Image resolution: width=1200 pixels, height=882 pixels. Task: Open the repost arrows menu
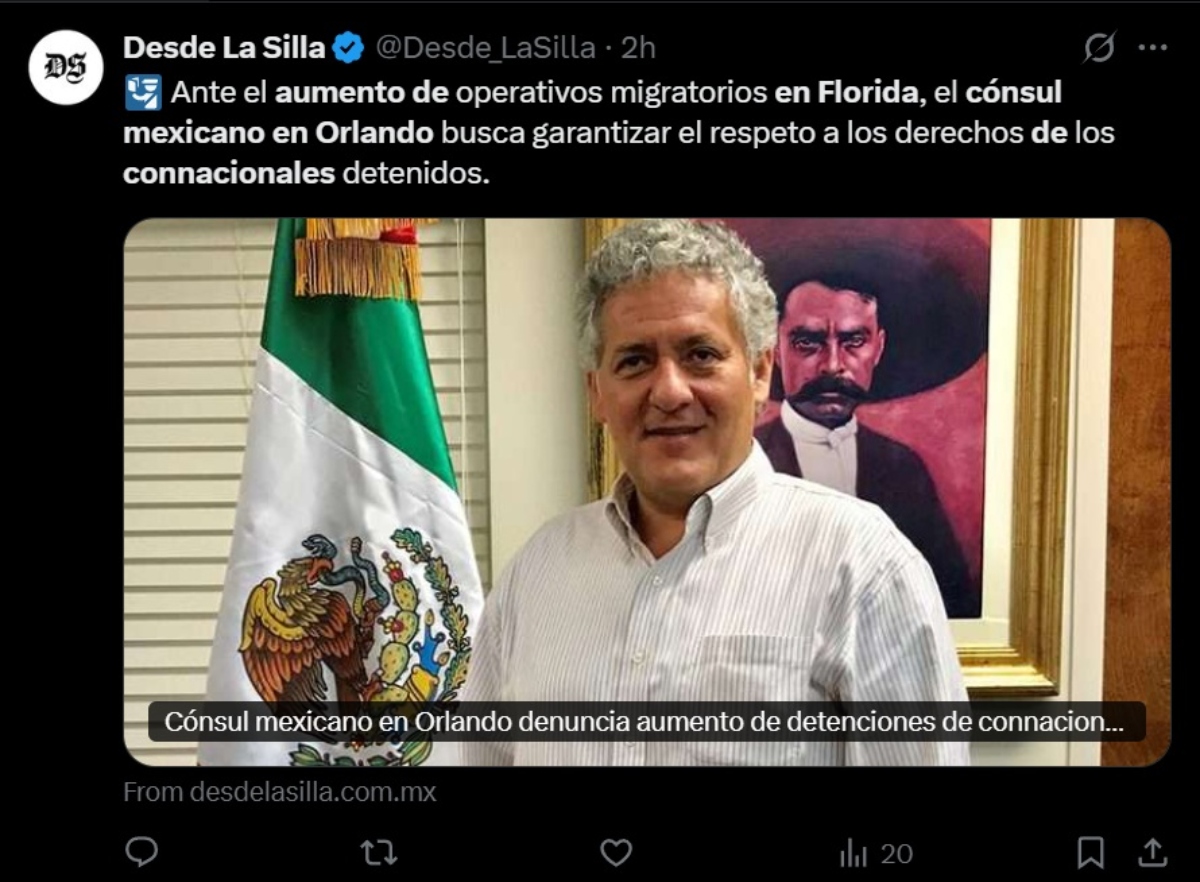tap(379, 852)
